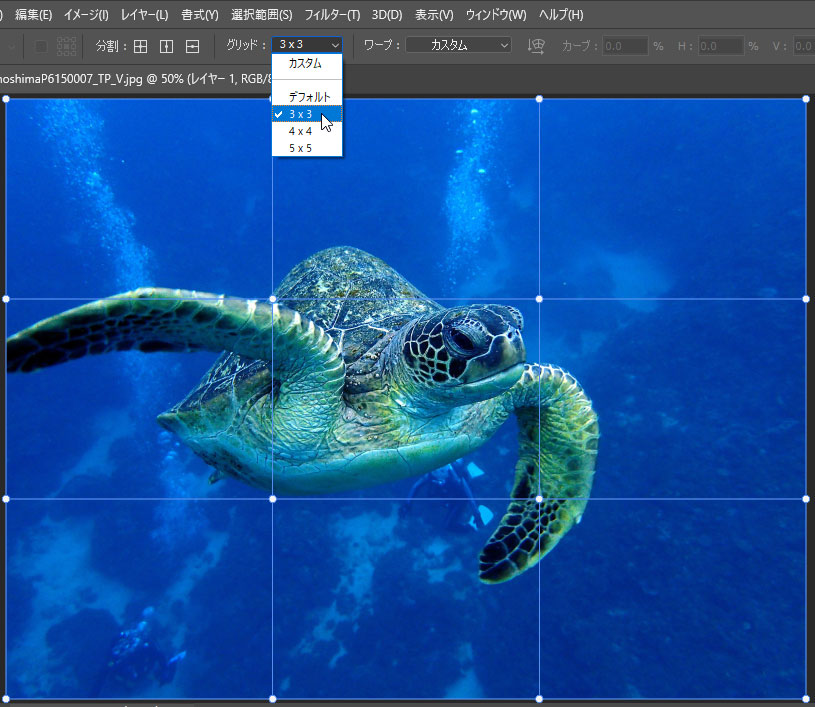Open the レイヤー(L) menu
Viewport: 815px width, 707px height.
144,15
